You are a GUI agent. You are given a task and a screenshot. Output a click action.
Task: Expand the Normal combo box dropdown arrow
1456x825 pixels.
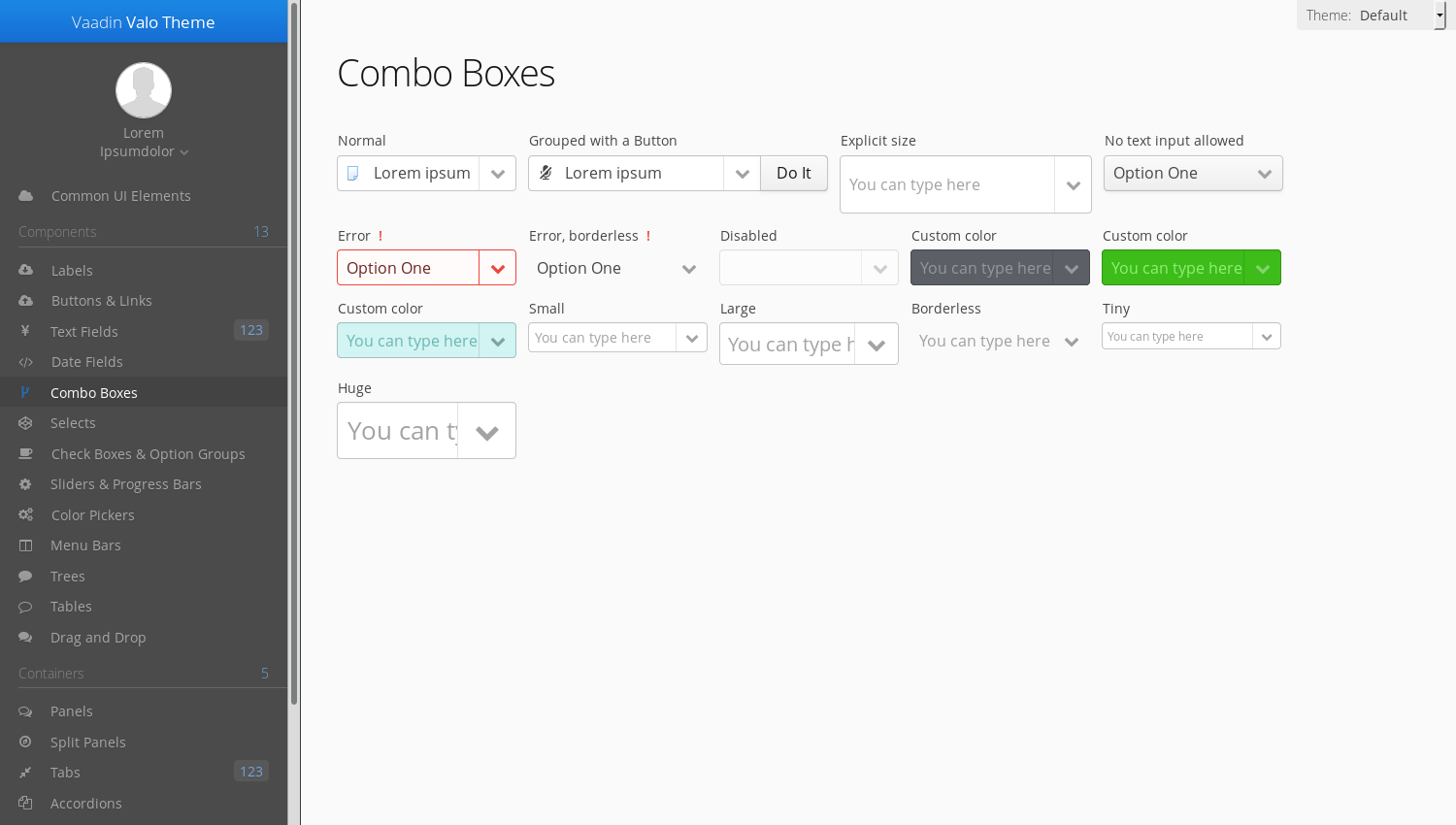(x=497, y=174)
